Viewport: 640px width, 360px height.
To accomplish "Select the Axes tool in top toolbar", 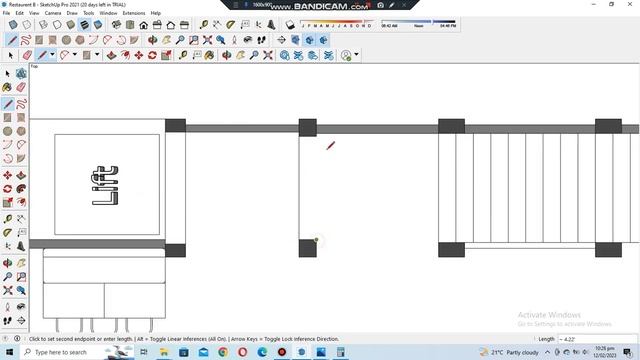I will point(258,25).
